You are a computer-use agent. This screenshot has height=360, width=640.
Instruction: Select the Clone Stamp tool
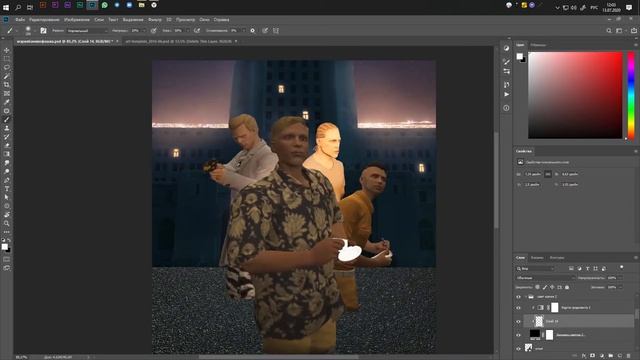coord(7,128)
